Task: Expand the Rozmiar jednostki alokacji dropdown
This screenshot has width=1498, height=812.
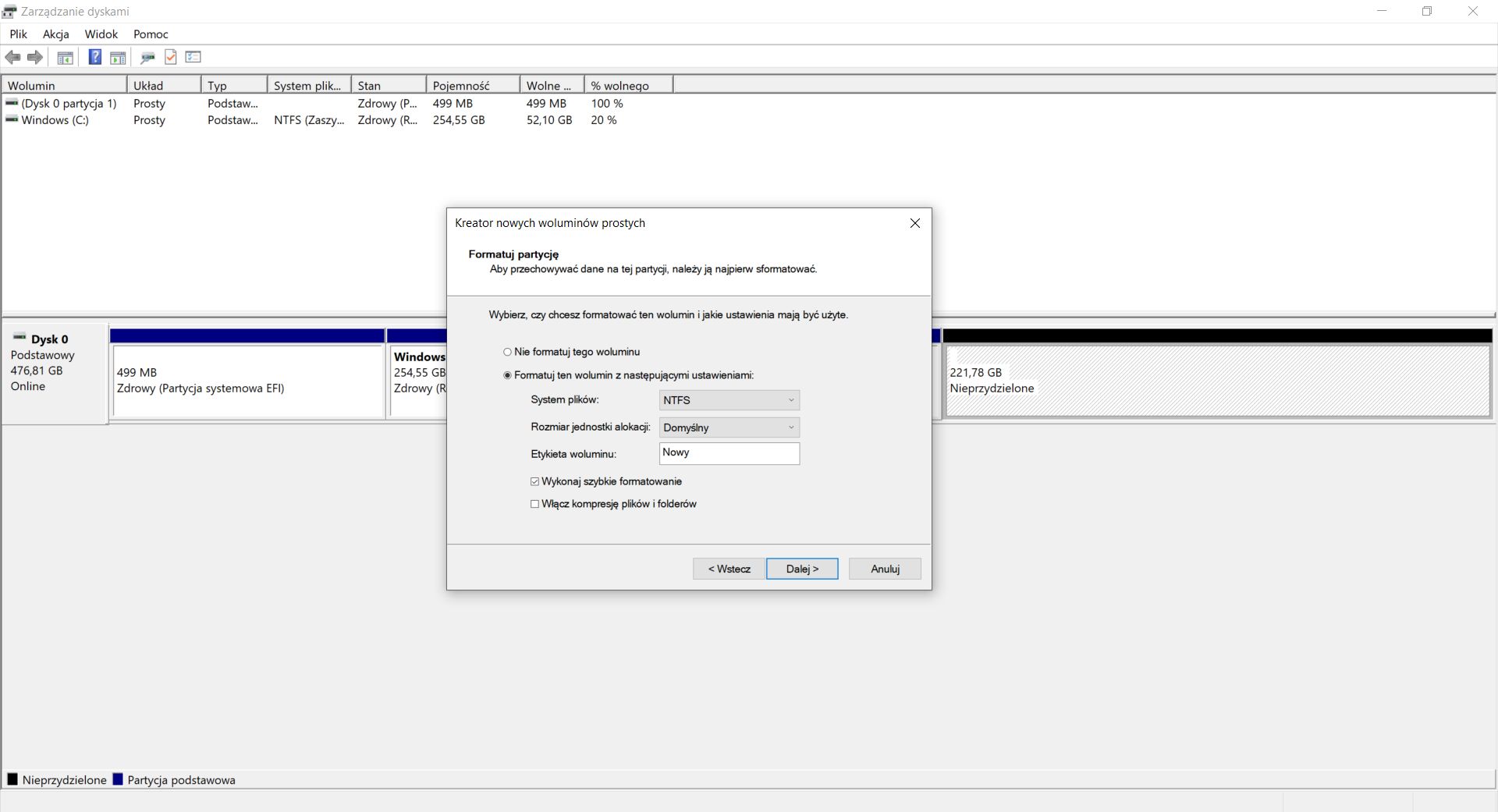Action: [x=791, y=427]
